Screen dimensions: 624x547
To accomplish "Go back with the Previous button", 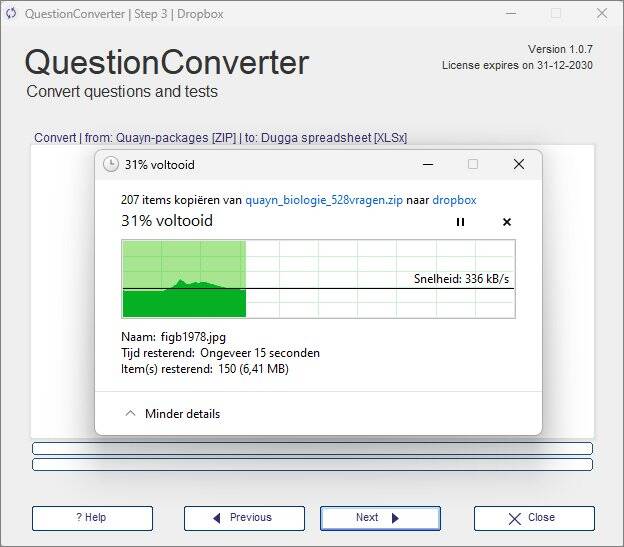I will point(244,518).
